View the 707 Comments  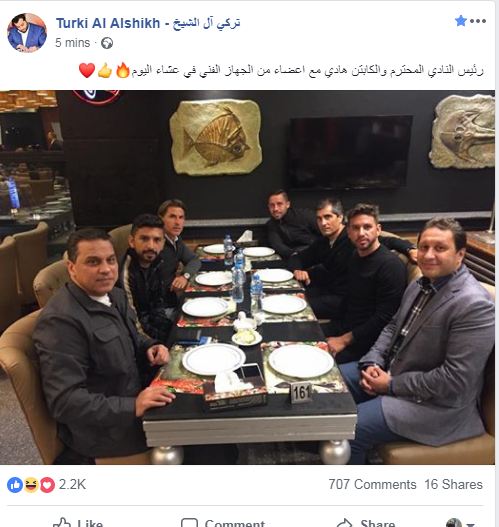coord(372,484)
